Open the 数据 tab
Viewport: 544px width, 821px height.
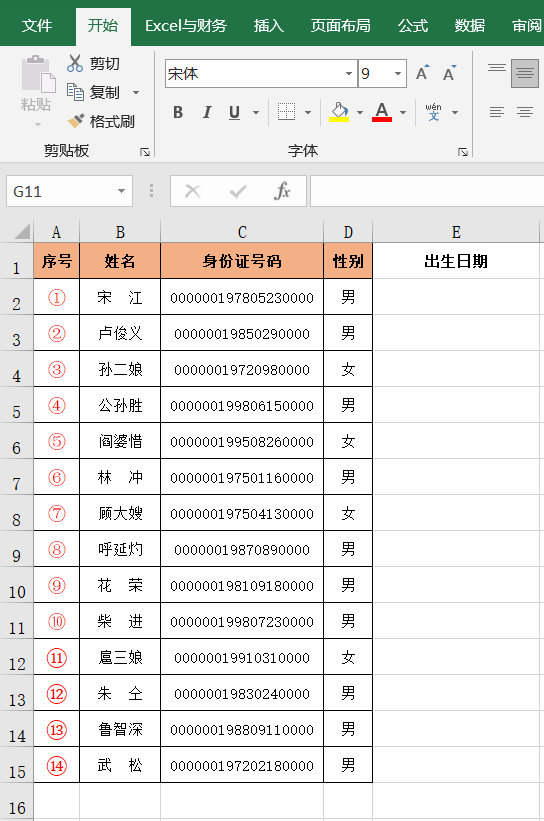click(x=470, y=25)
